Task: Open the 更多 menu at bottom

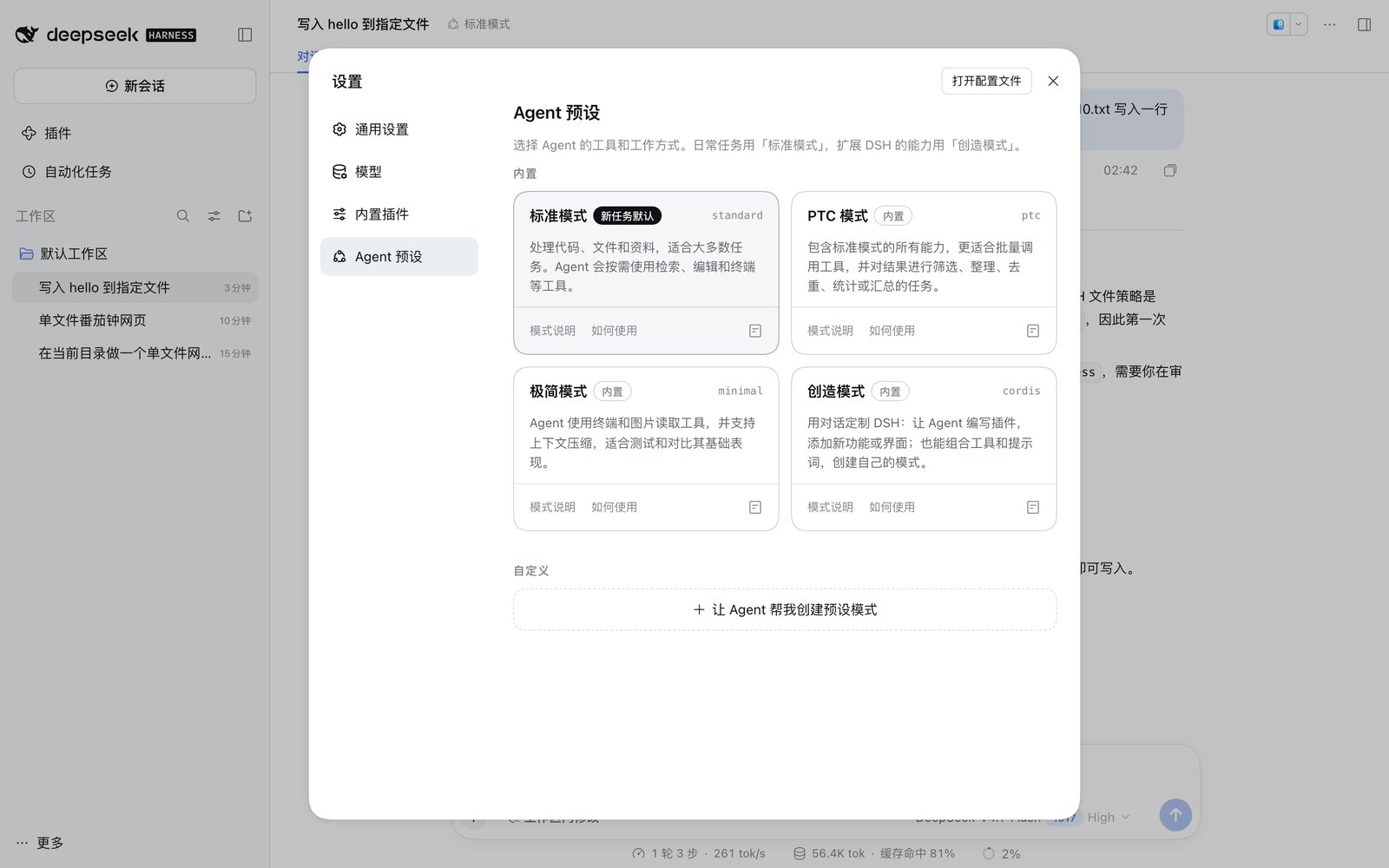Action: tap(40, 843)
